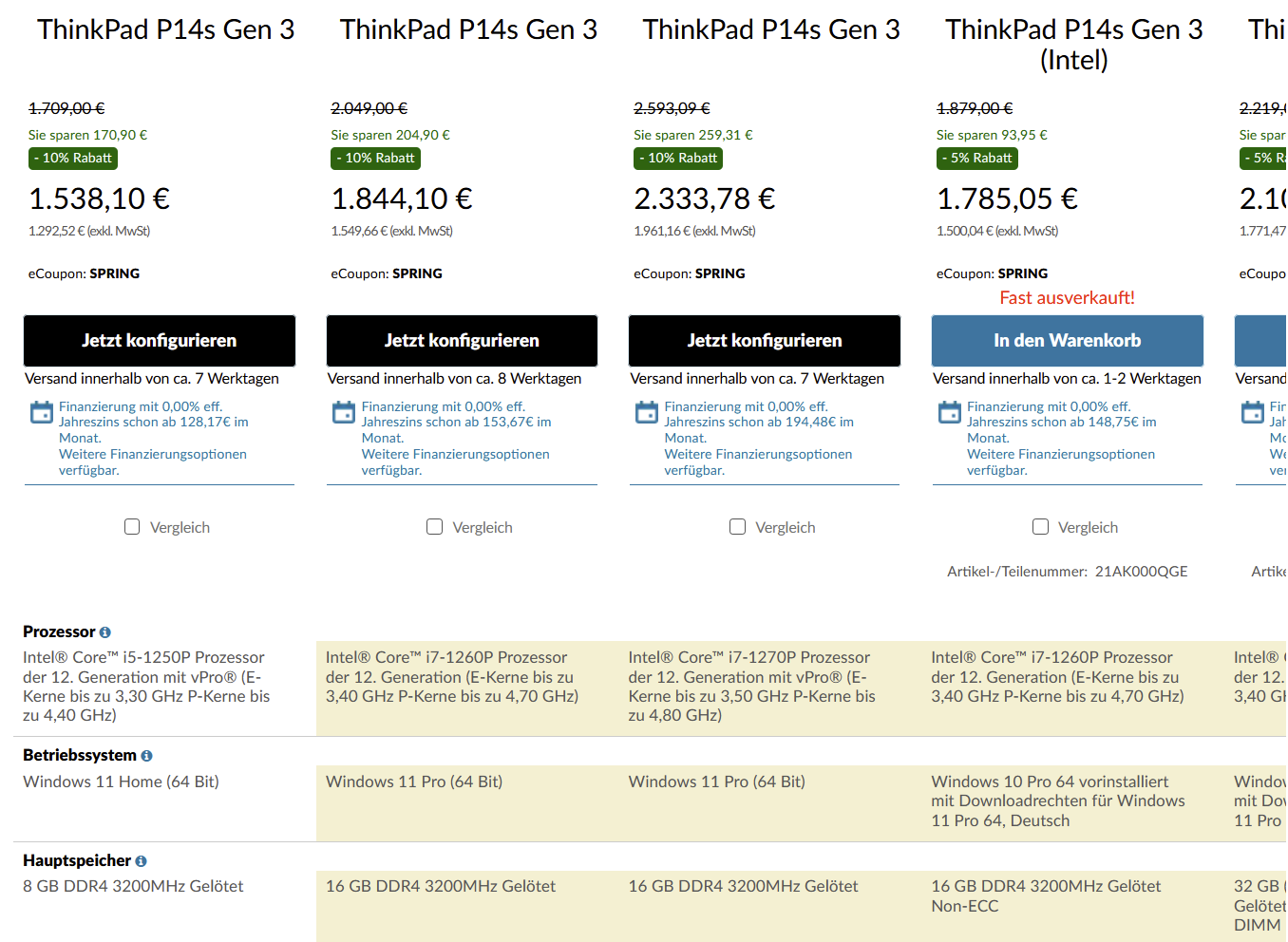Configure the 1.844,10 € ThinkPad via Jetzt konfigurieren
The height and width of the screenshot is (942, 1288).
pos(462,341)
